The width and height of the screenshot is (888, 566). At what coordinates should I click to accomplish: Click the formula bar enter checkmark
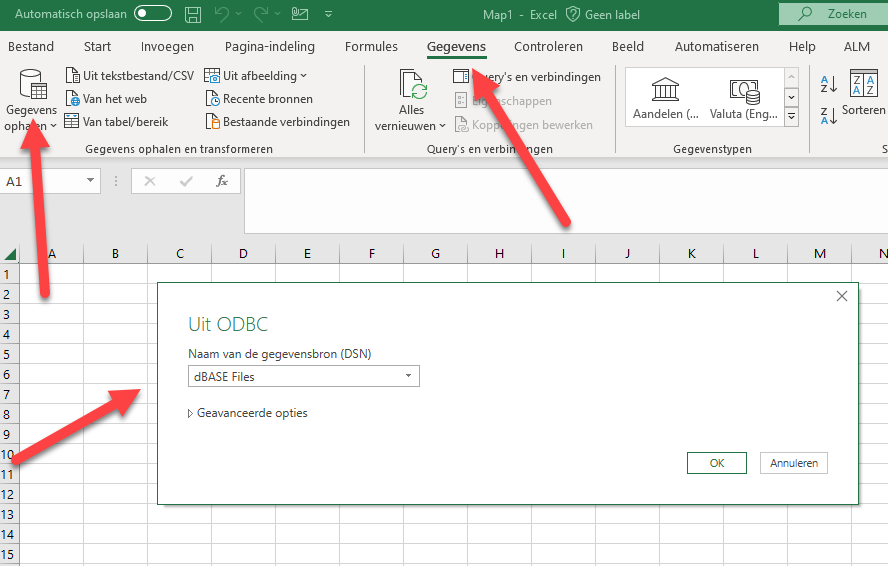[186, 181]
